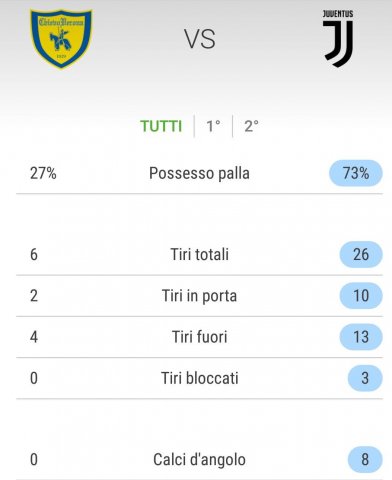Open the Tiri totali stat label
The width and height of the screenshot is (392, 480).
click(199, 254)
